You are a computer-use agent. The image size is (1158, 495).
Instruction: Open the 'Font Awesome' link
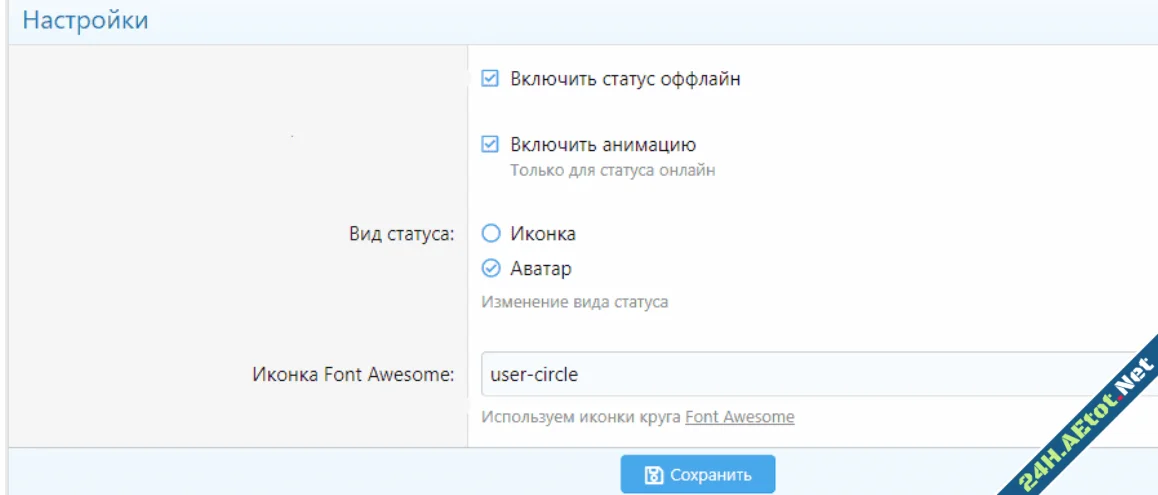tap(740, 417)
